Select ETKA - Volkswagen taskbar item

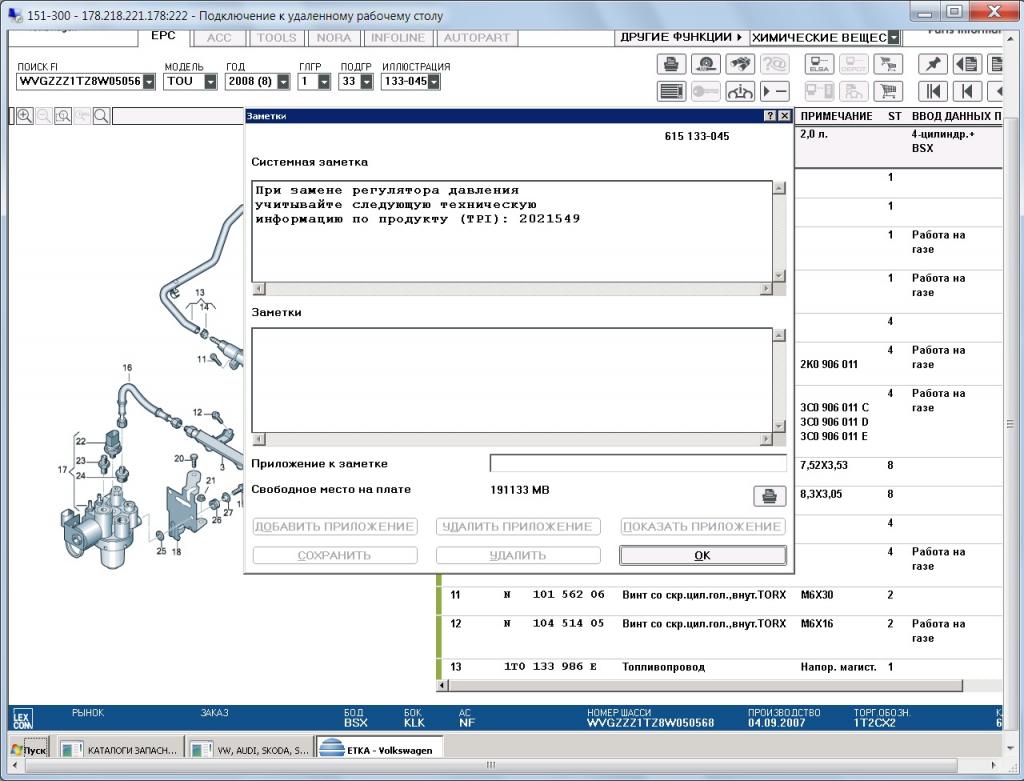pyautogui.click(x=379, y=750)
